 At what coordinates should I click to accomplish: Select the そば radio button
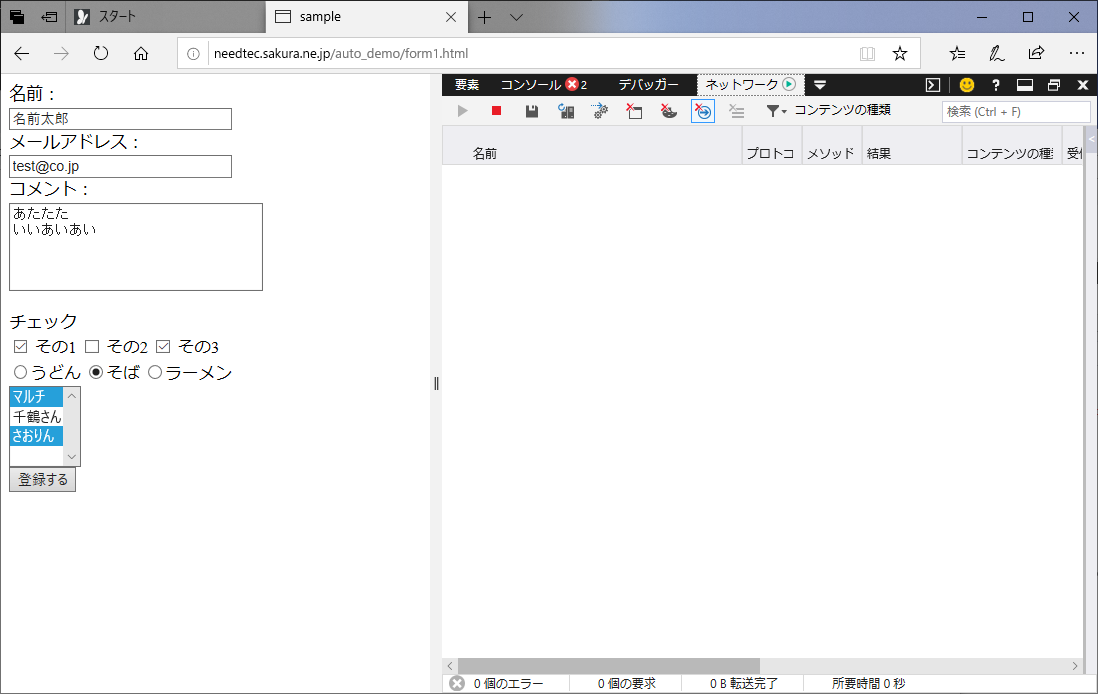(x=97, y=372)
